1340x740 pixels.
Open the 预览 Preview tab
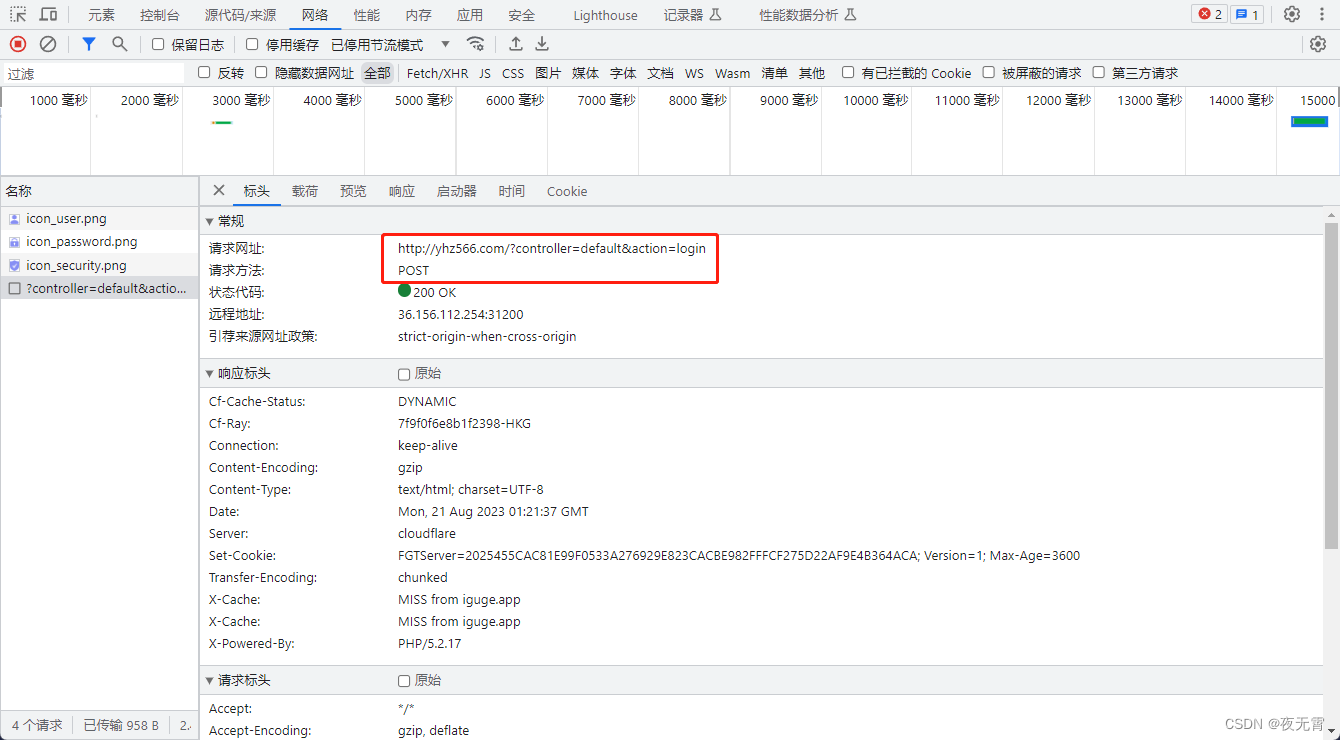tap(353, 191)
